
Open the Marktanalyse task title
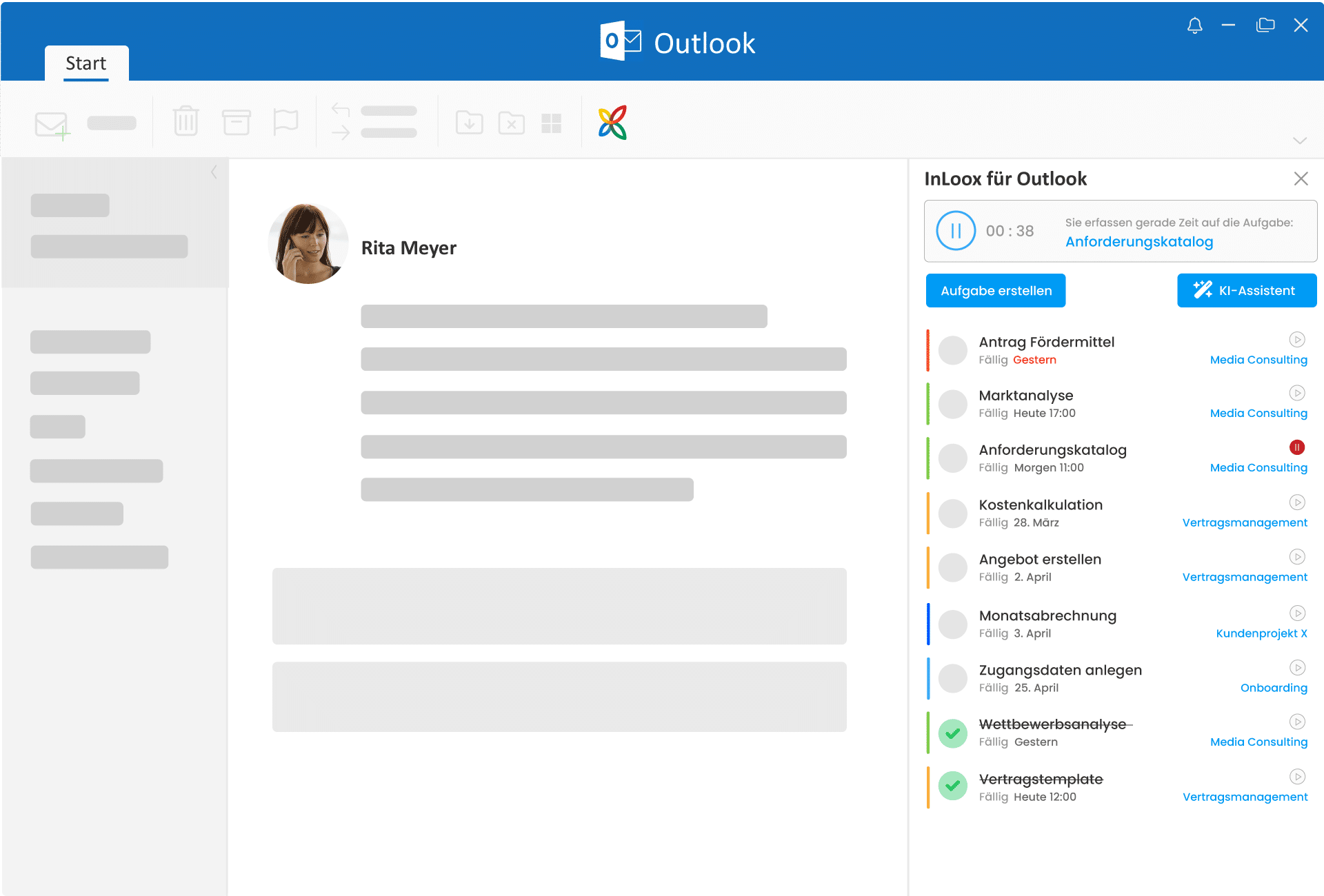[x=1026, y=396]
